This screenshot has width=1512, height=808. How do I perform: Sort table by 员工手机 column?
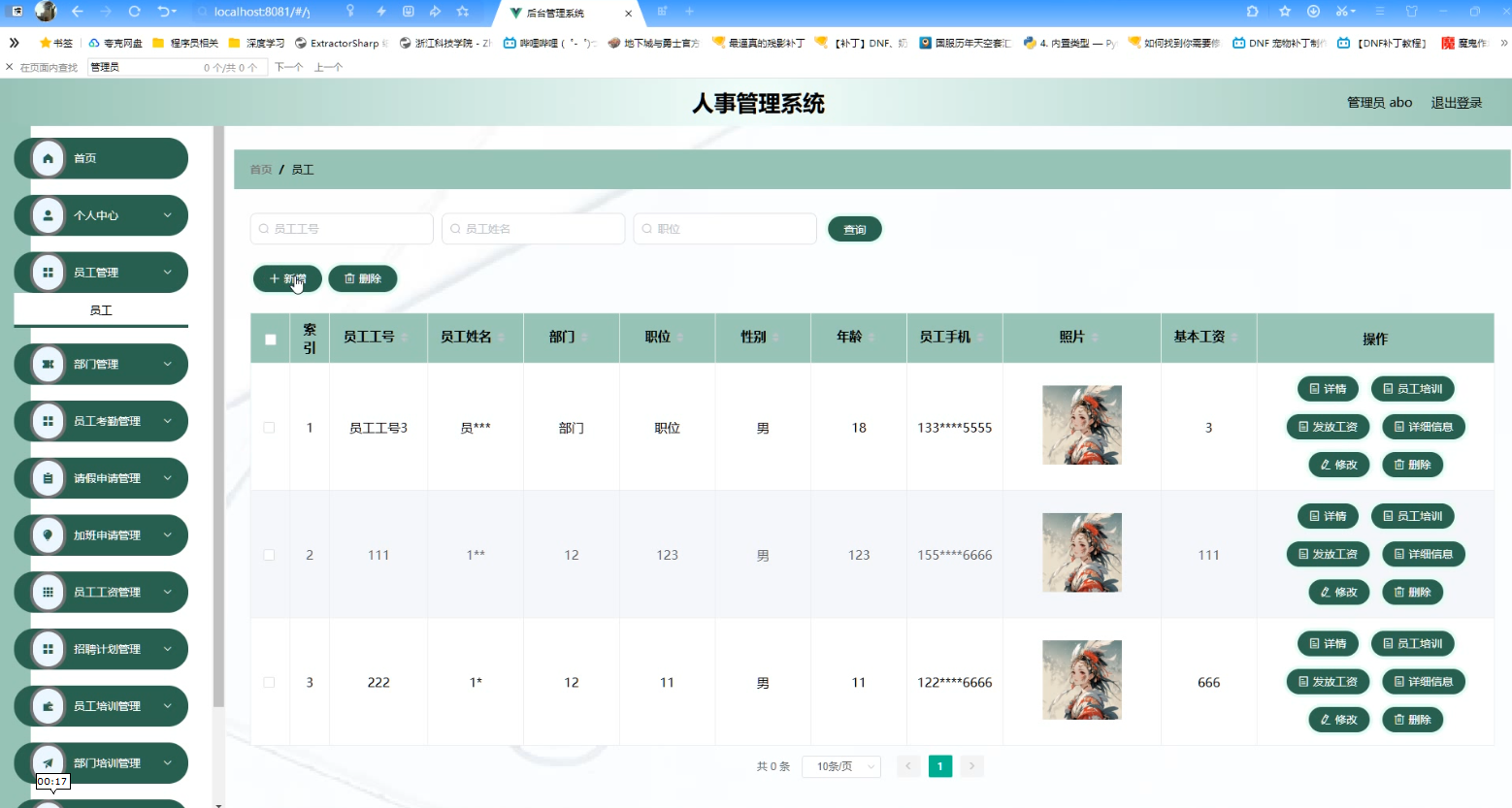pos(980,338)
